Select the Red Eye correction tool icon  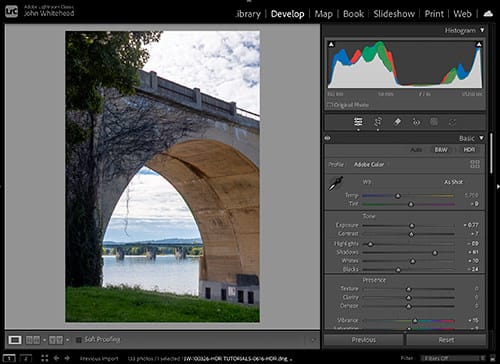tap(416, 122)
